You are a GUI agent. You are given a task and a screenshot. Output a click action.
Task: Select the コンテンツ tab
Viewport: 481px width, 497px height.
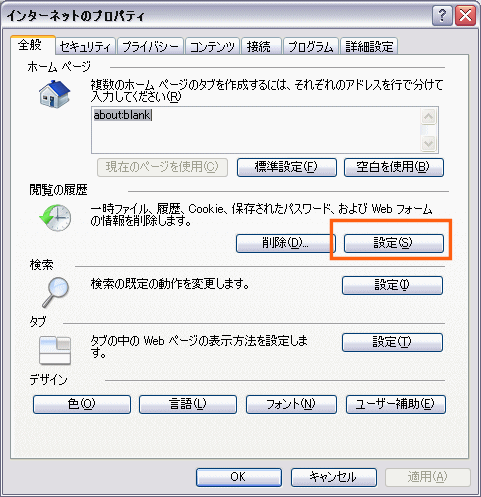(x=212, y=47)
